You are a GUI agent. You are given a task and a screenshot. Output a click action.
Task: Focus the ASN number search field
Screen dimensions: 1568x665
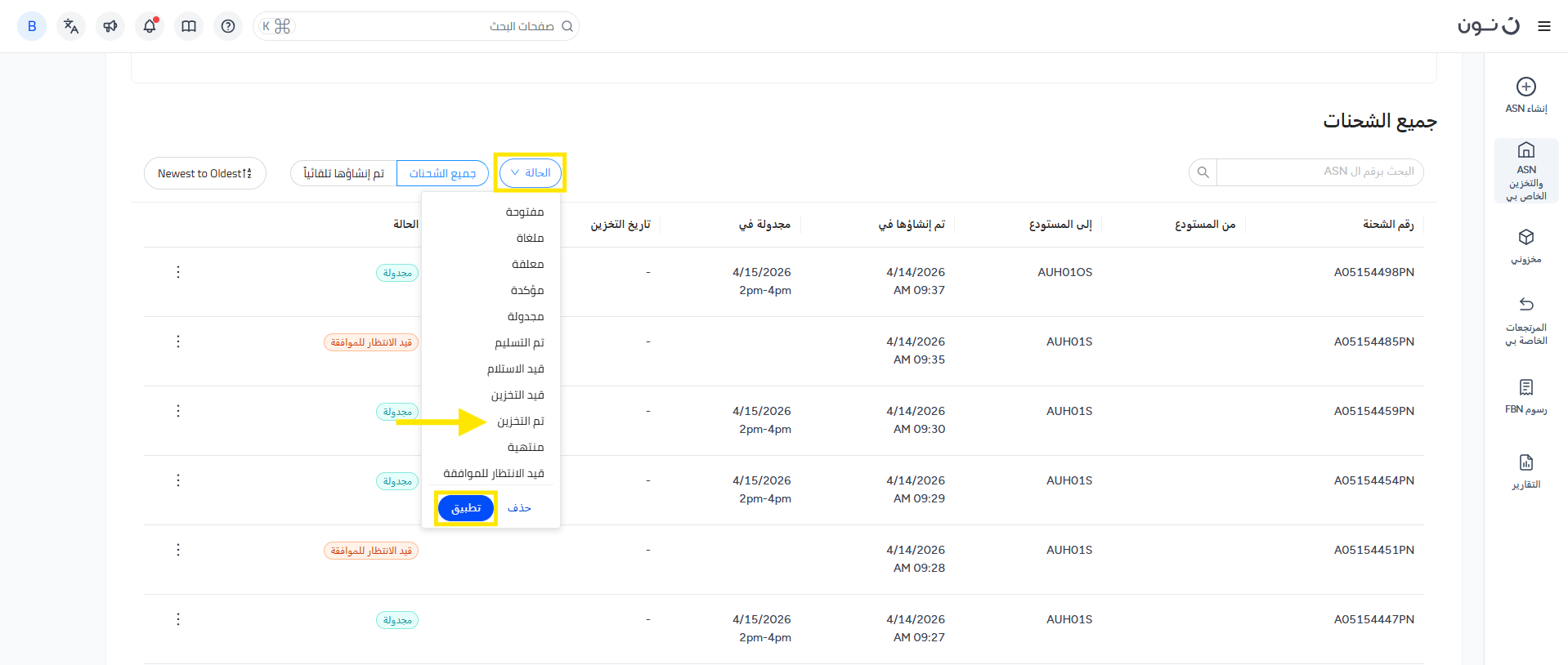click(x=1319, y=172)
